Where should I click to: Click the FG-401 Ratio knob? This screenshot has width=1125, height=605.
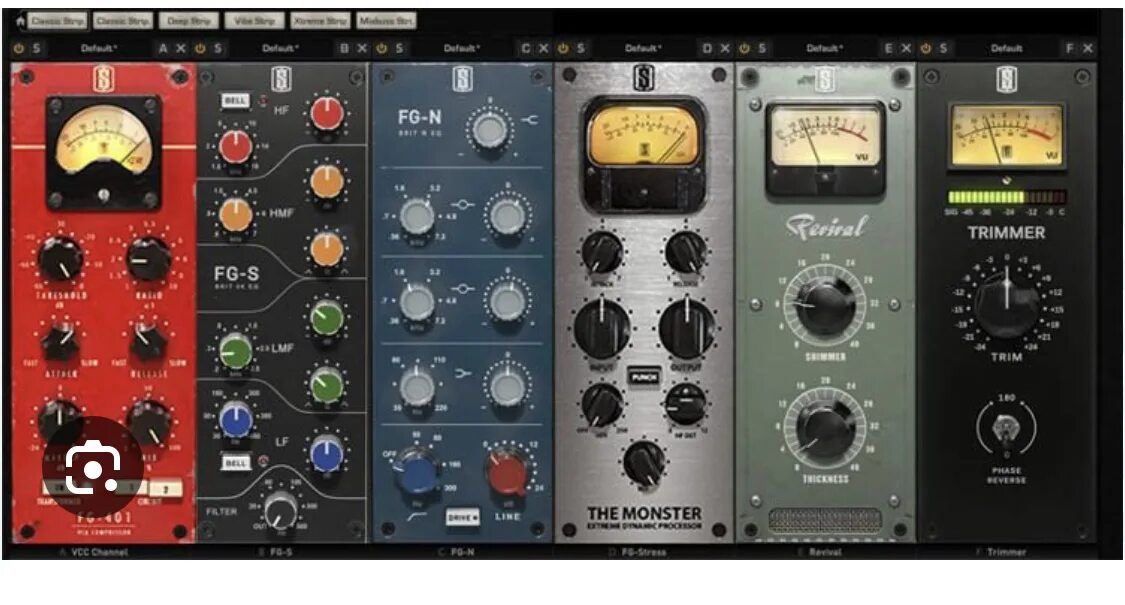pyautogui.click(x=149, y=260)
